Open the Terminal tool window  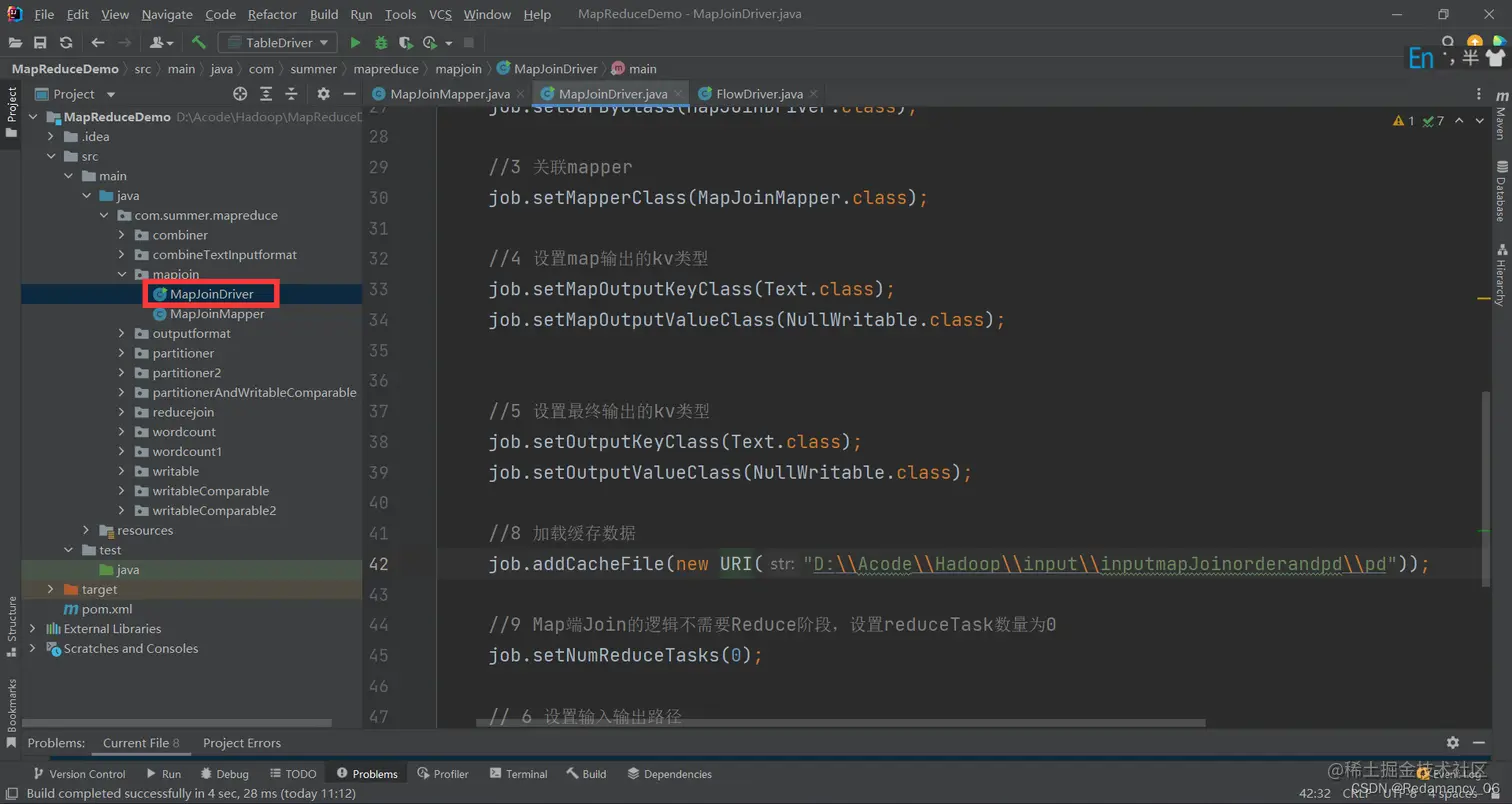pyautogui.click(x=518, y=774)
